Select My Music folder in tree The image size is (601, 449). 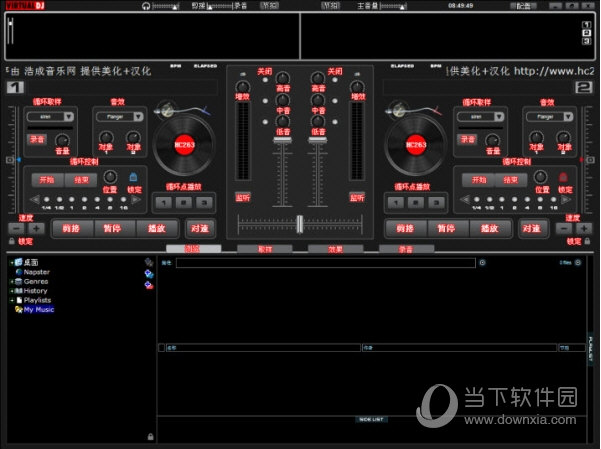(x=39, y=309)
